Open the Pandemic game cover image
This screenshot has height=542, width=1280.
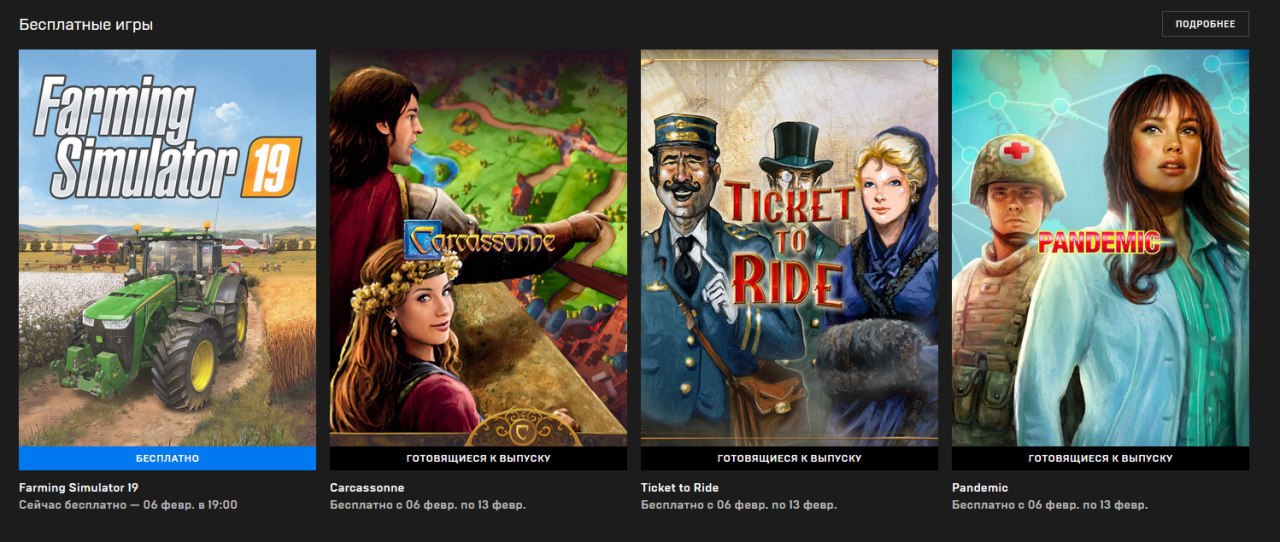[1100, 248]
